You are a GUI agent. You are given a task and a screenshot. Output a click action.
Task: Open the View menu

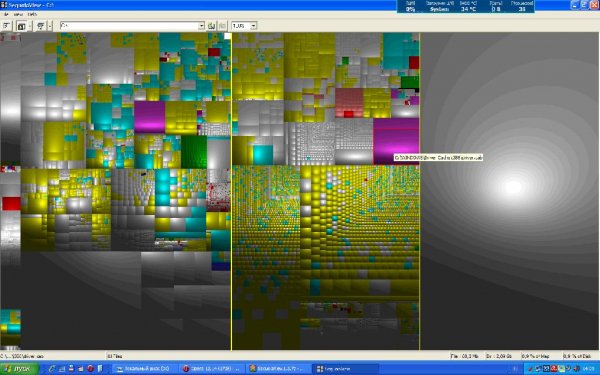pyautogui.click(x=18, y=14)
